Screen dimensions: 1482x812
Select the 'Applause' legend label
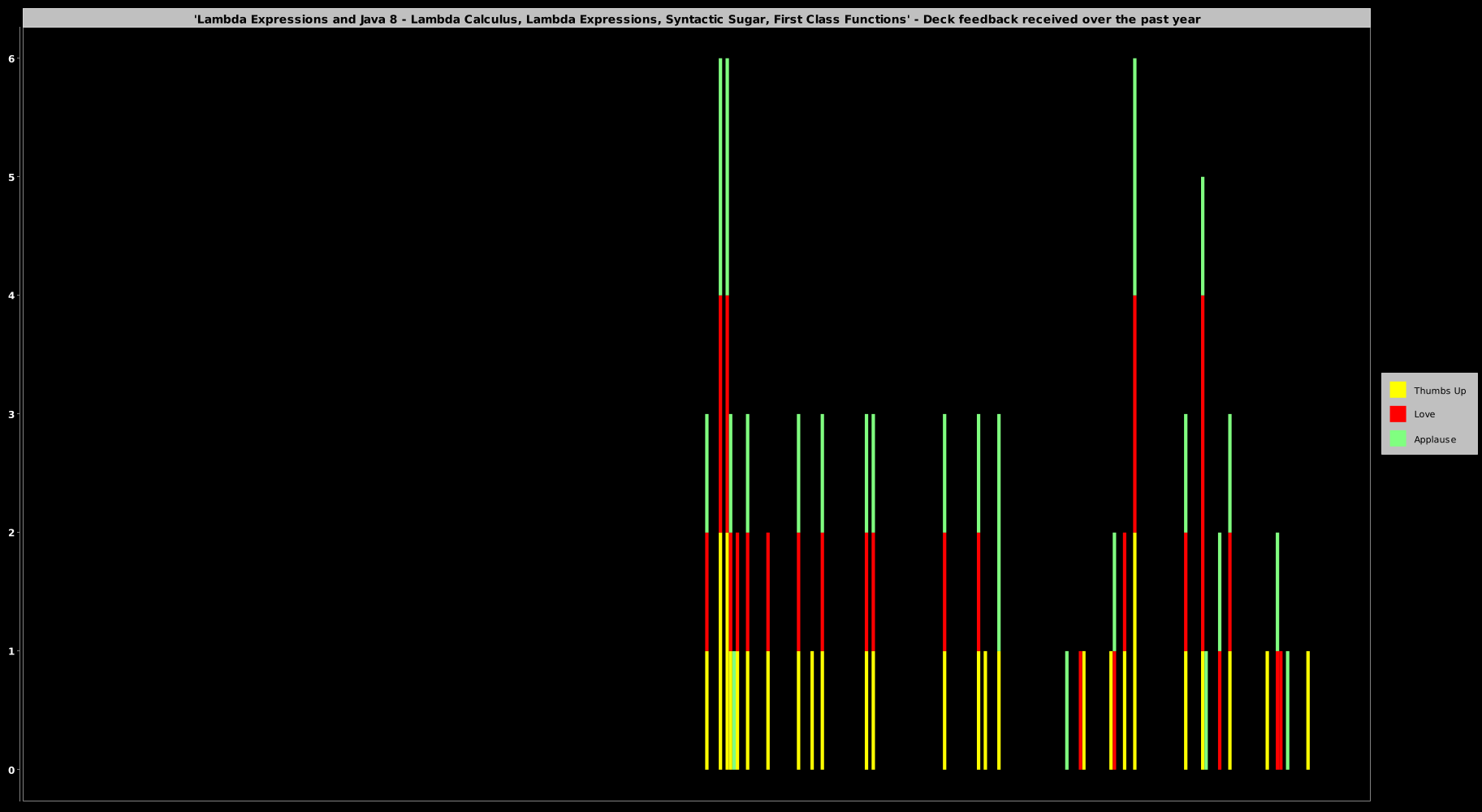(1435, 439)
